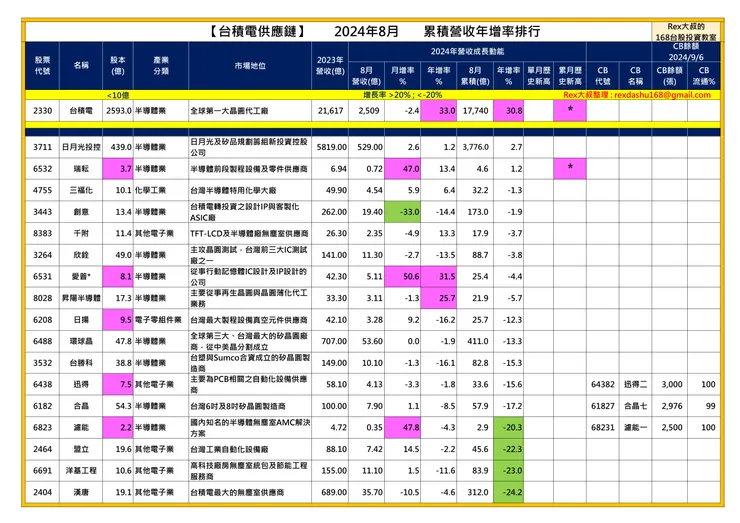Select green cumulative growth -23.0
Image resolution: width=740 pixels, height=523 pixels.
tap(508, 471)
